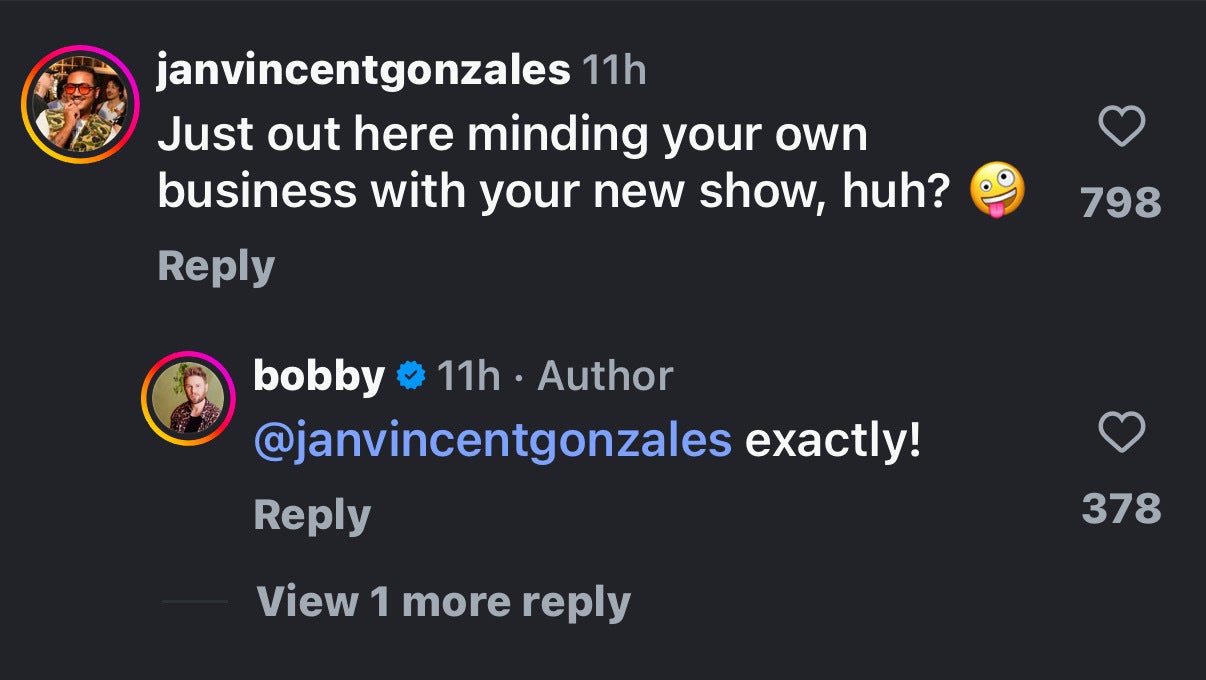Click the zany face emoji in the comment
Viewport: 1206px width, 680px height.
997,190
